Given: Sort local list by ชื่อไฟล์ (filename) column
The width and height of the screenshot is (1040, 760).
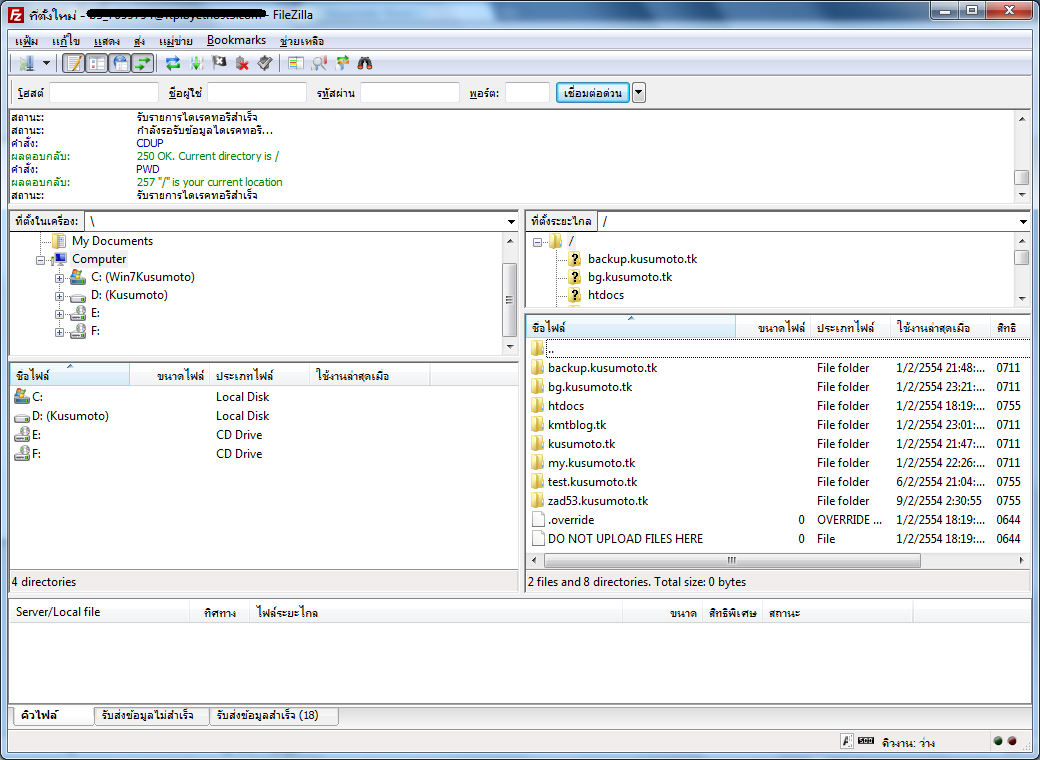Looking at the screenshot, I should tap(70, 375).
